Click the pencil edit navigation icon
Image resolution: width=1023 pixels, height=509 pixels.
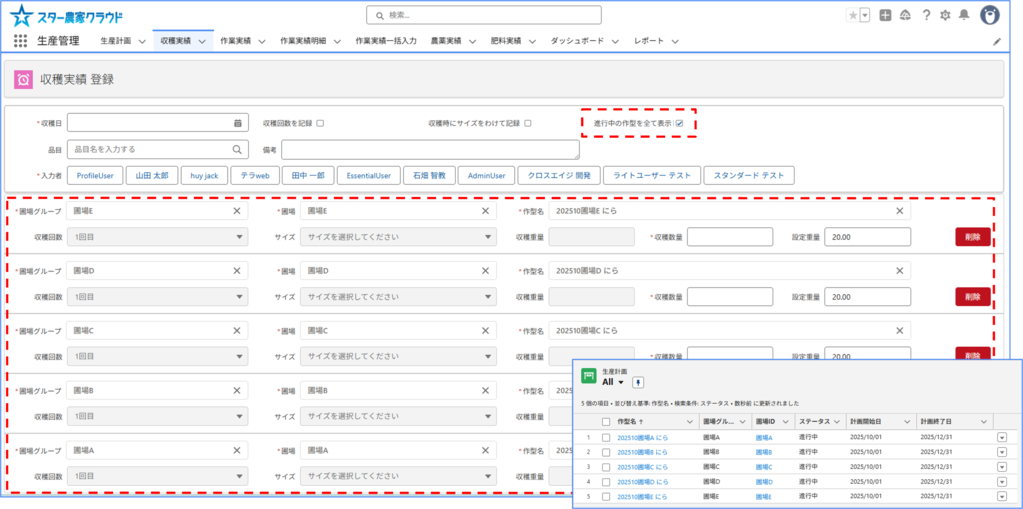point(996,42)
